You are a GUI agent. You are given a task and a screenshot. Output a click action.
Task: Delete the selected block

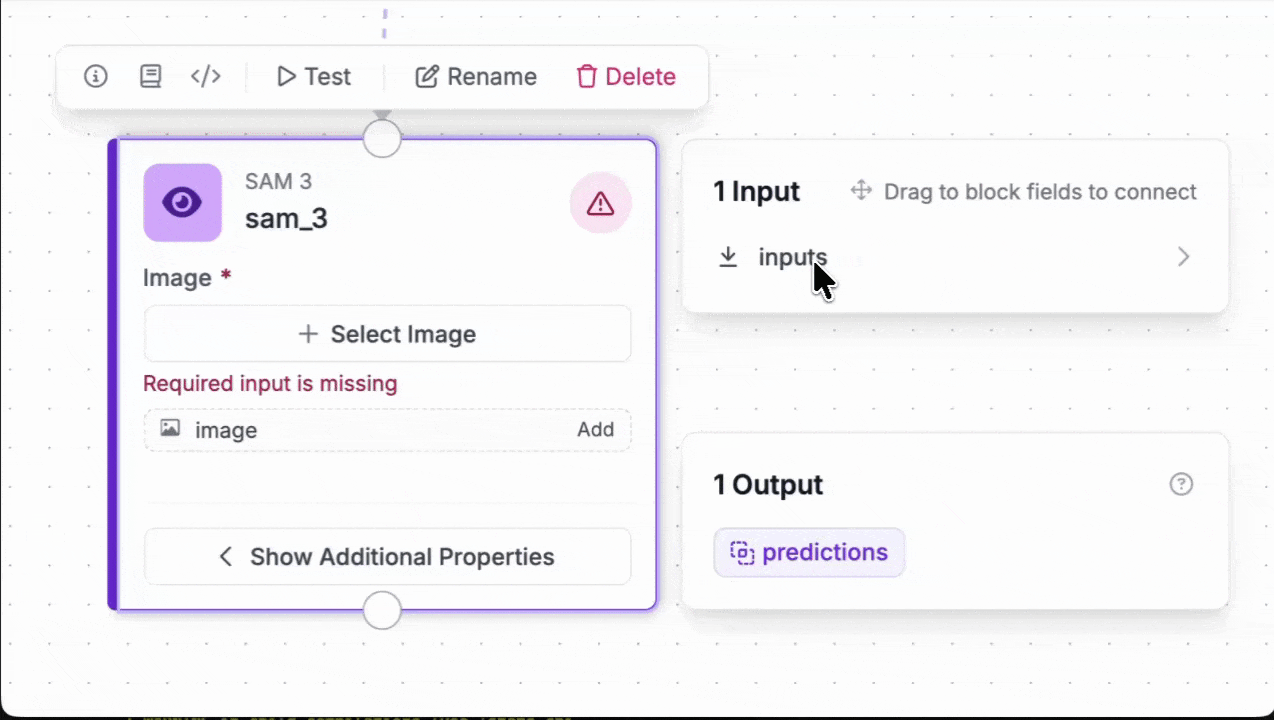click(x=626, y=77)
